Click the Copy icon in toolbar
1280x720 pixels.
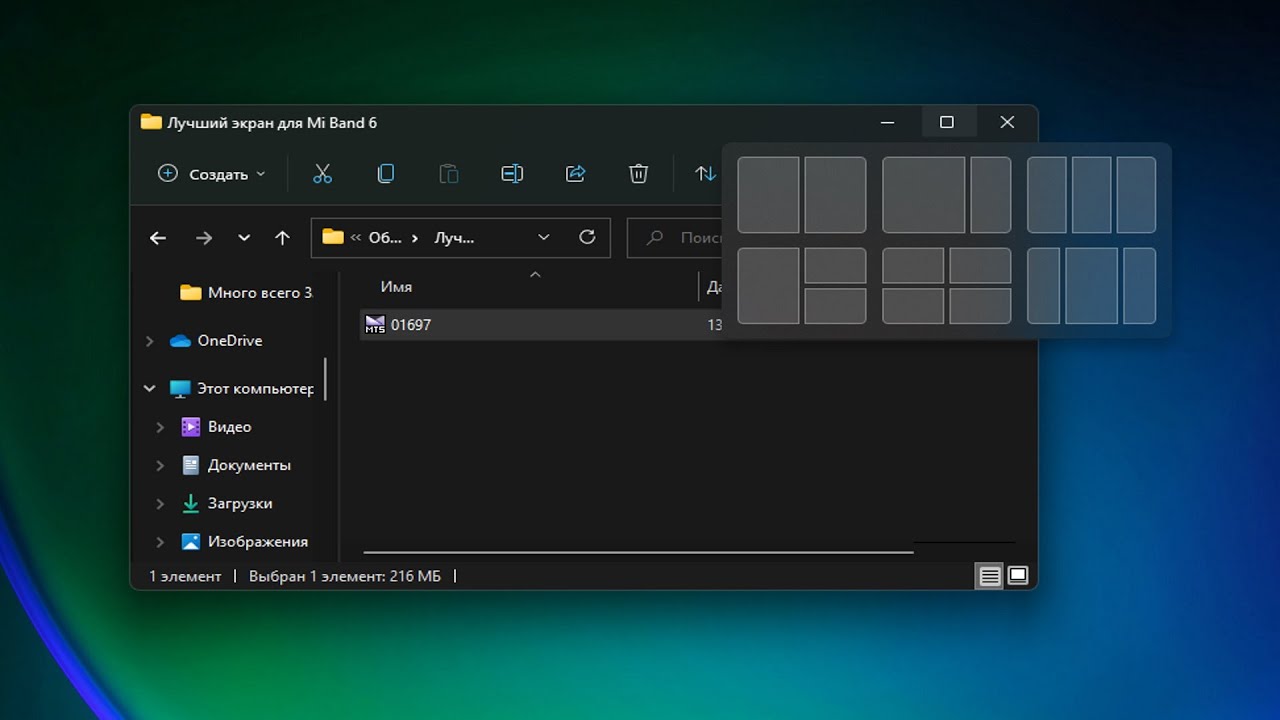[386, 174]
